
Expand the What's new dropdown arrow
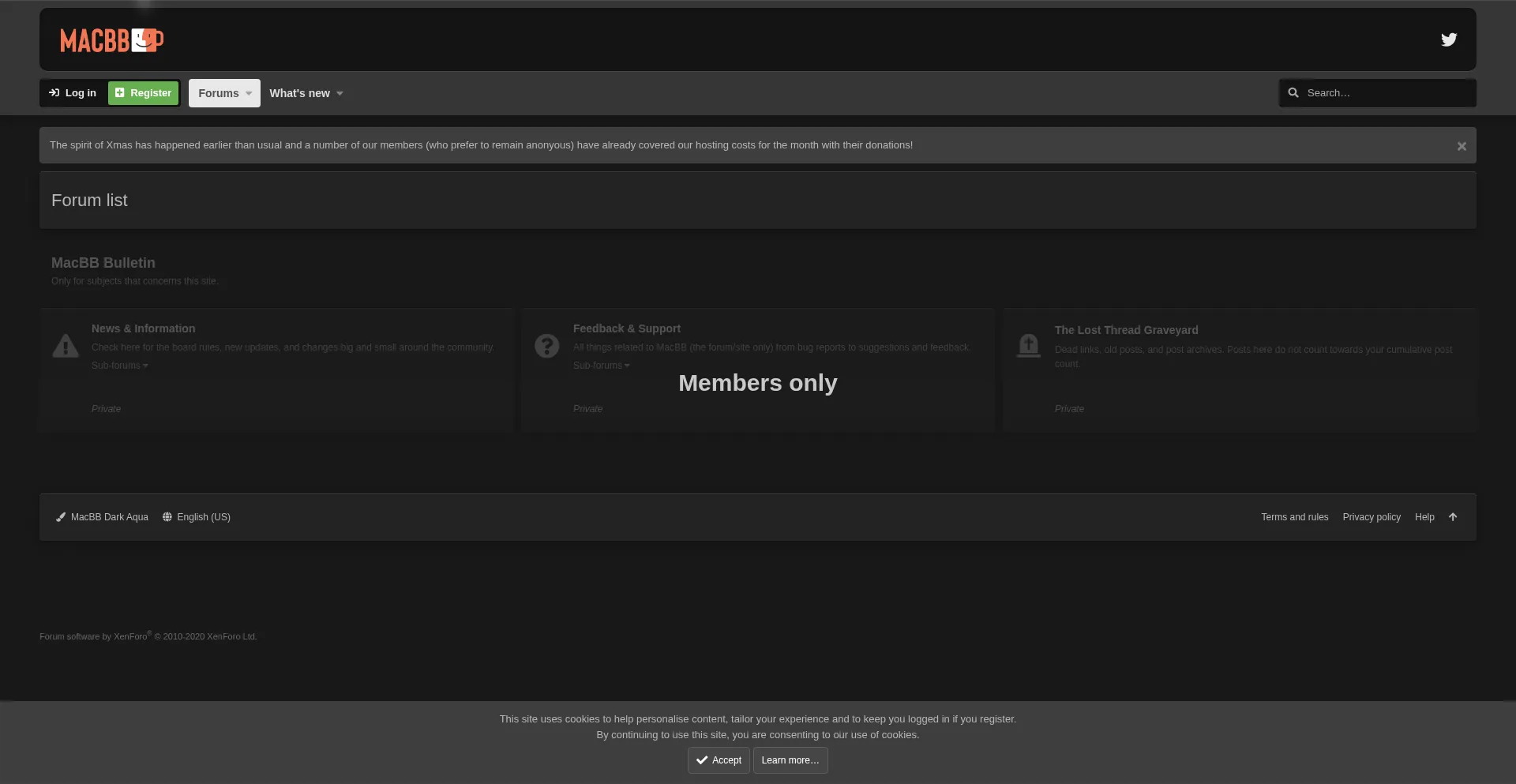340,93
